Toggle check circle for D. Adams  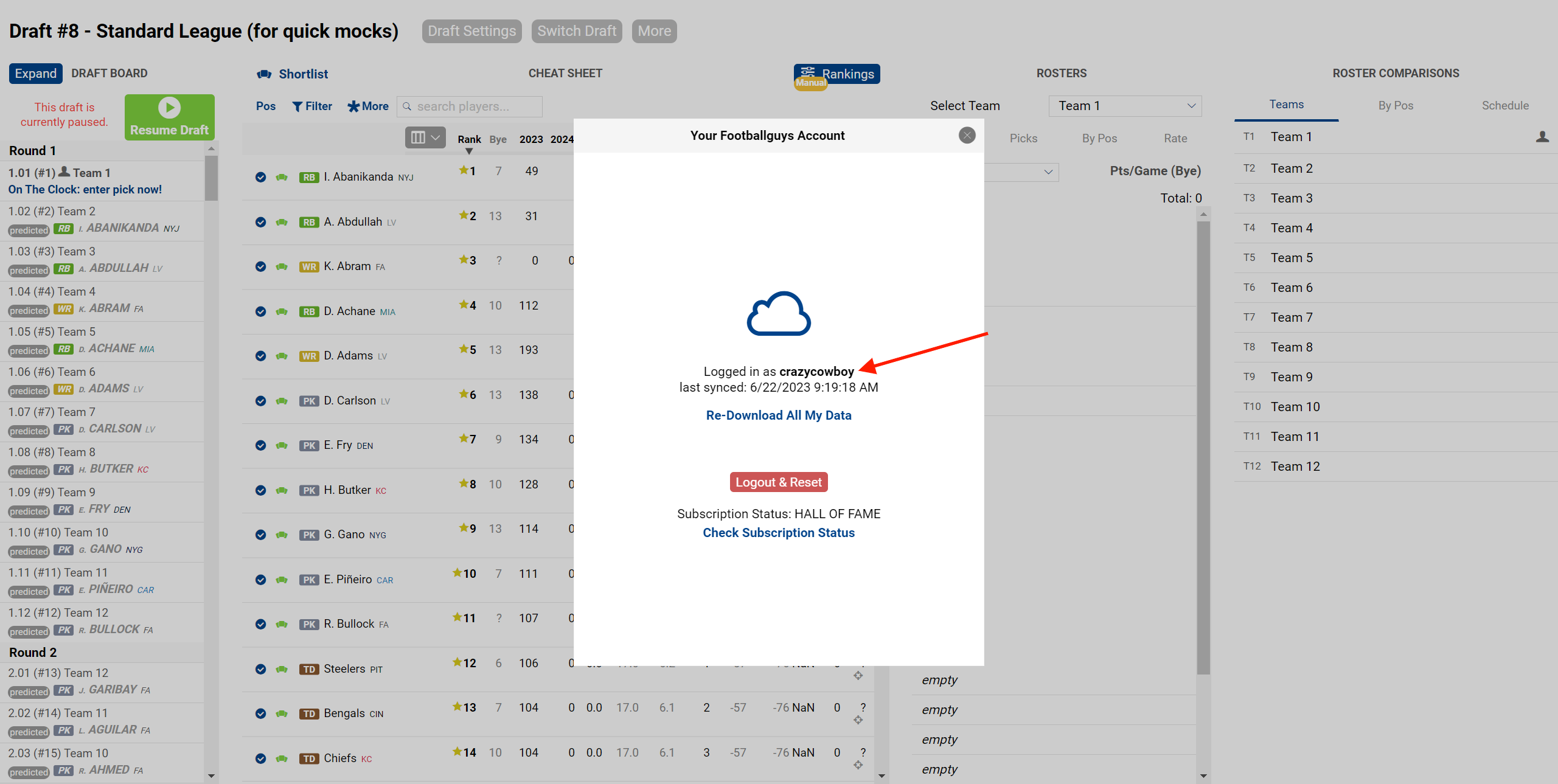coord(260,356)
